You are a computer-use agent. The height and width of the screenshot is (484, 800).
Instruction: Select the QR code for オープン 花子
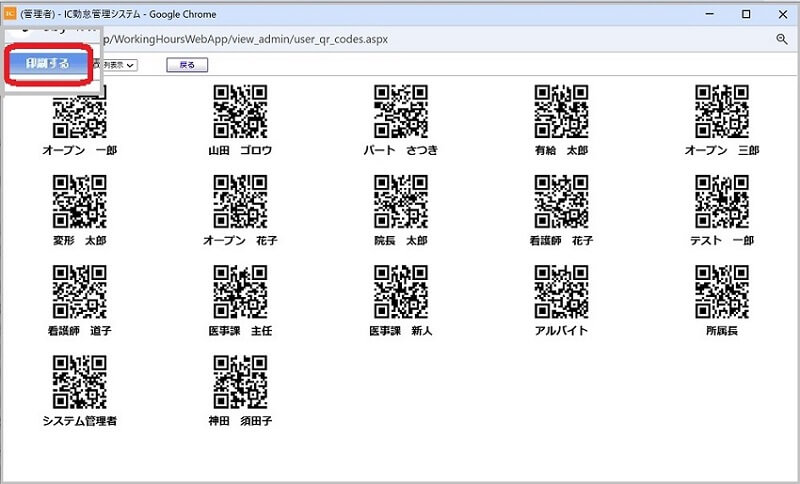[240, 201]
